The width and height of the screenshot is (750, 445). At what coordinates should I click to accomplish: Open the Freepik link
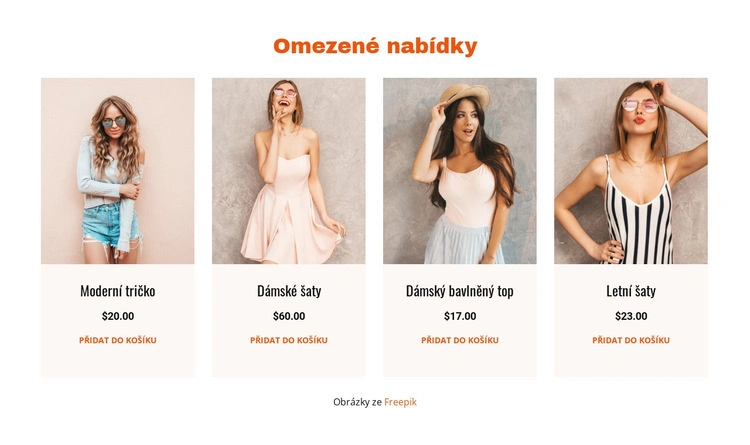tap(400, 402)
